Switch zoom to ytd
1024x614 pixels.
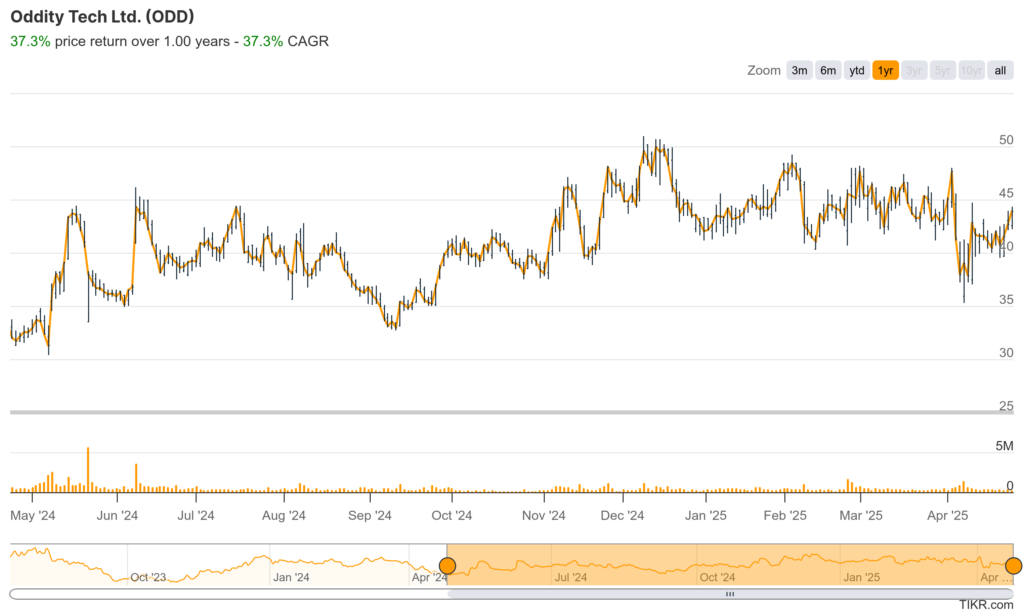coord(857,71)
